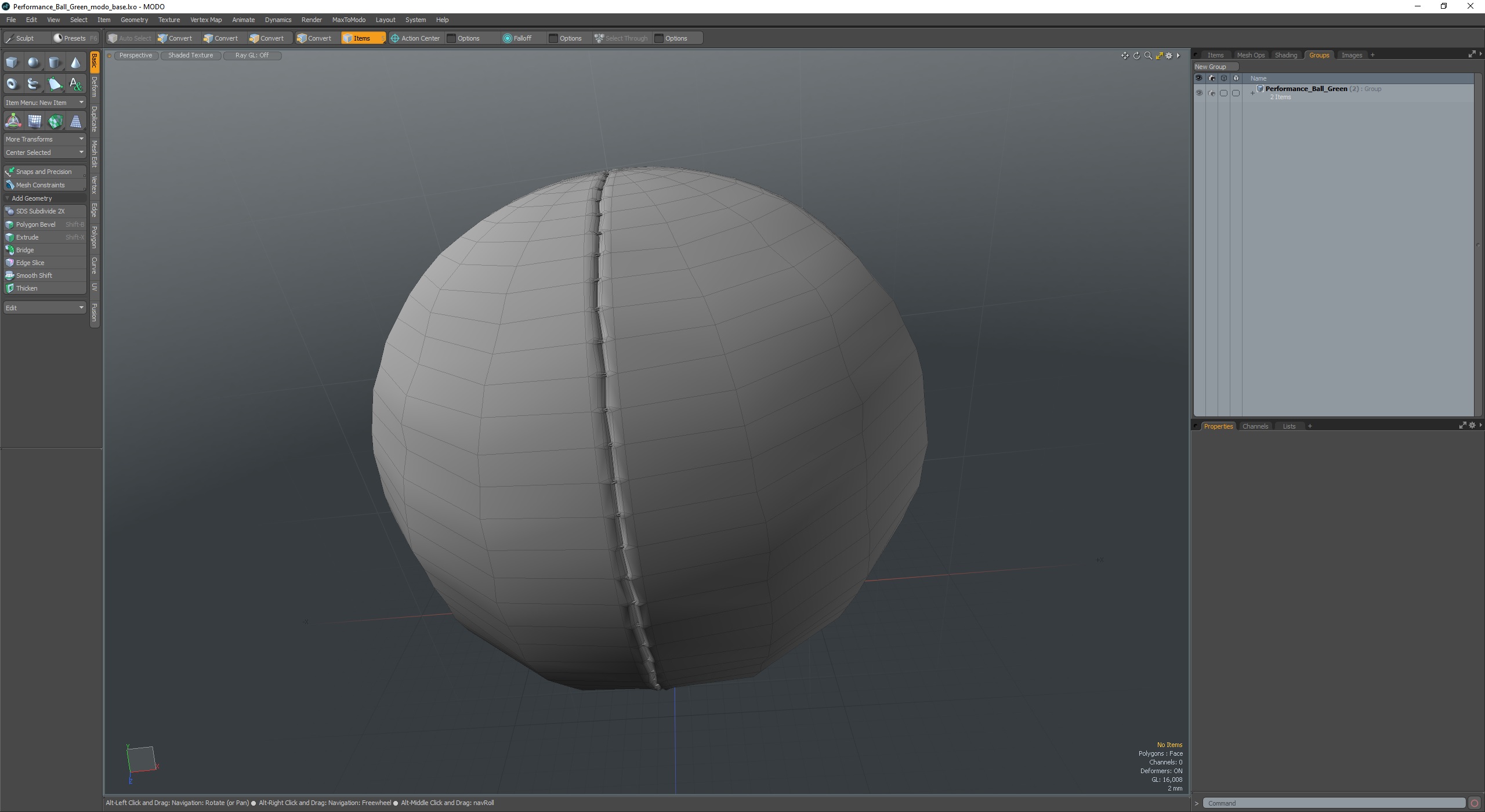1485x812 pixels.
Task: Click viewport rotate icon
Action: (x=1136, y=56)
